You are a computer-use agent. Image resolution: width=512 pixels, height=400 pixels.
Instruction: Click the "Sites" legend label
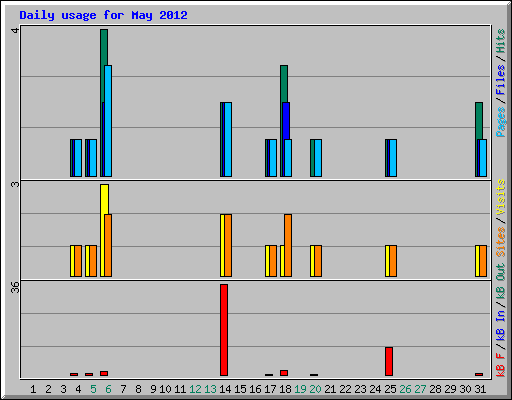click(x=501, y=242)
